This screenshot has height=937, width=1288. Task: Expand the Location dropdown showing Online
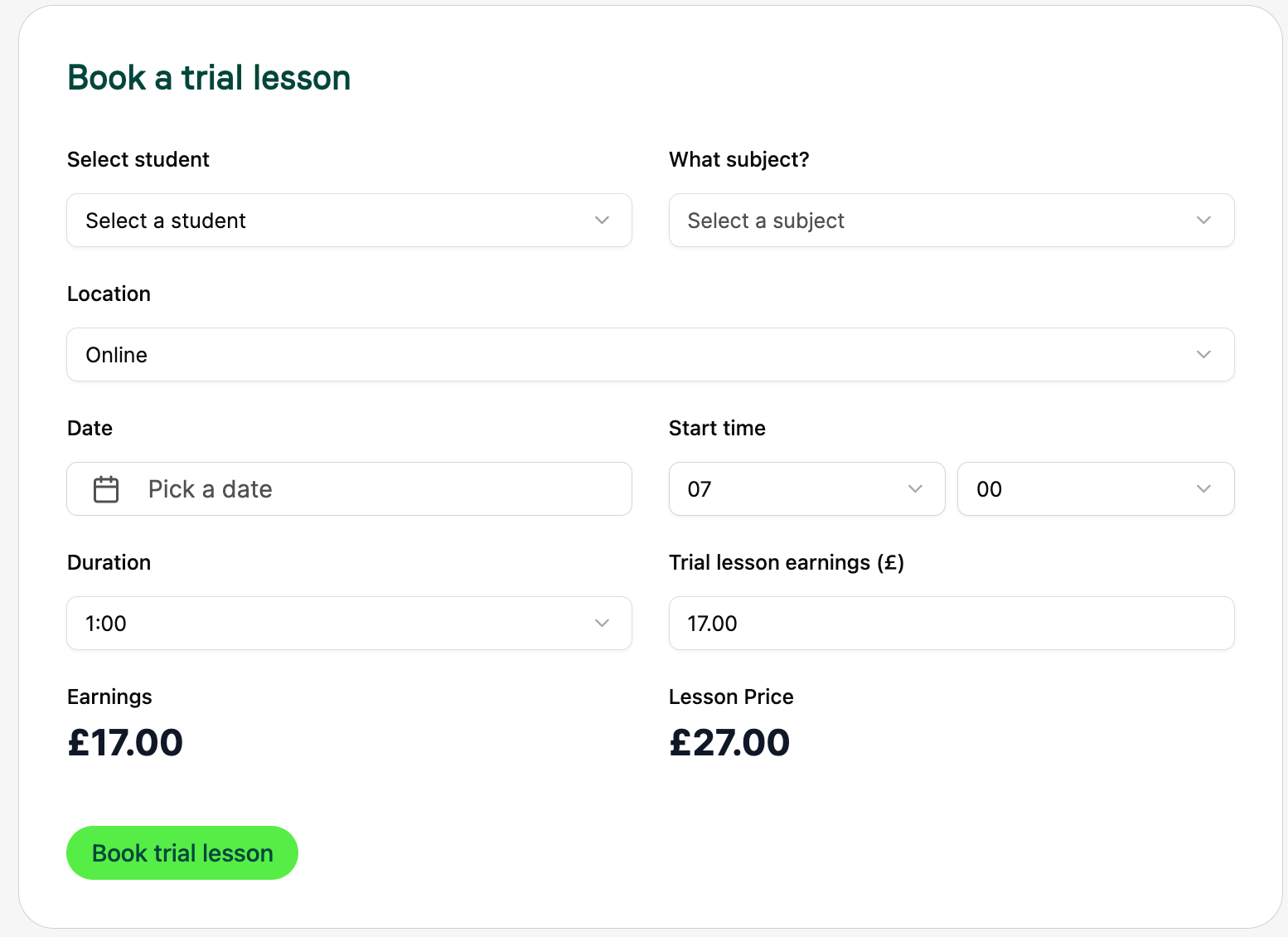[x=651, y=355]
